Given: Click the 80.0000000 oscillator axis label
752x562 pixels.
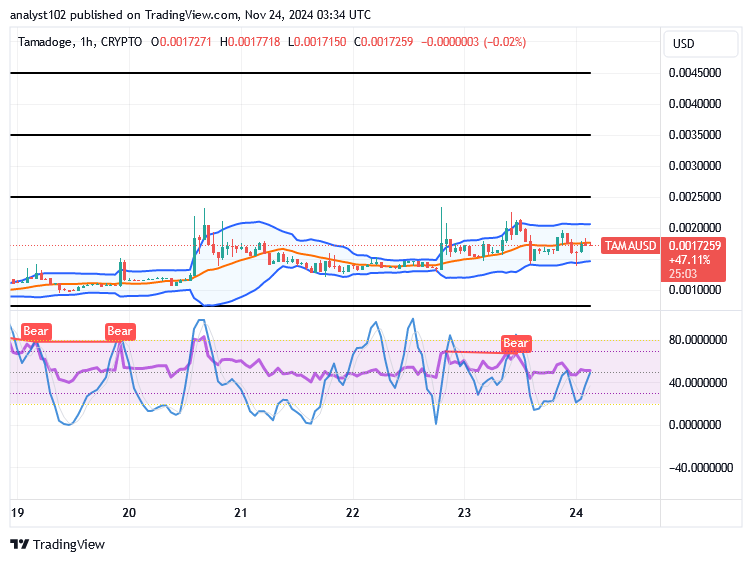Looking at the screenshot, I should pyautogui.click(x=698, y=340).
